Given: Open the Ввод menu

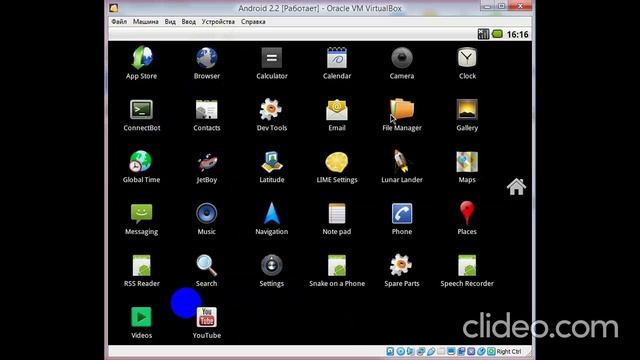Looking at the screenshot, I should click(189, 22).
